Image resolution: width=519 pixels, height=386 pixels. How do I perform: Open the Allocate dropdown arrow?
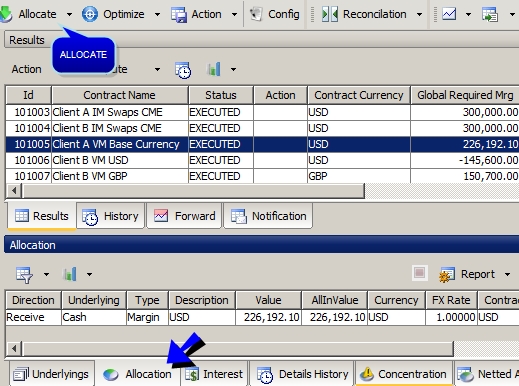[69, 15]
